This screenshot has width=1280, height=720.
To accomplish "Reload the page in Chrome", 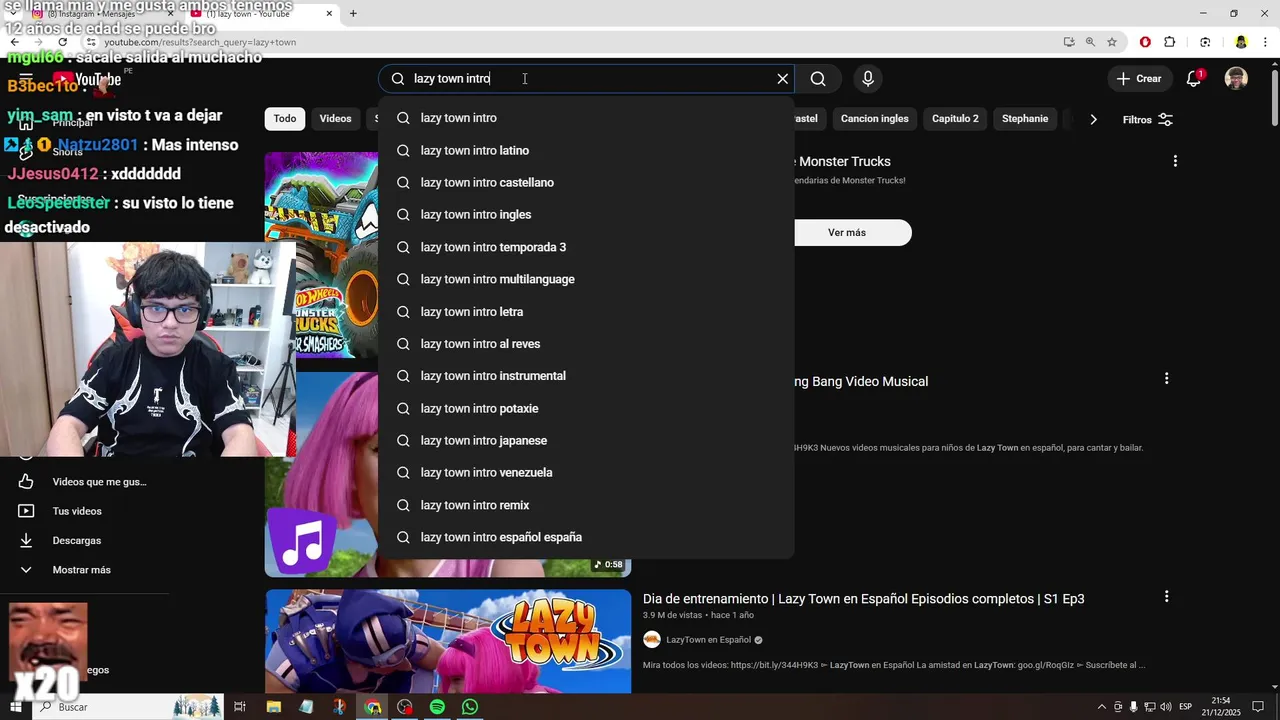I will pyautogui.click(x=63, y=42).
